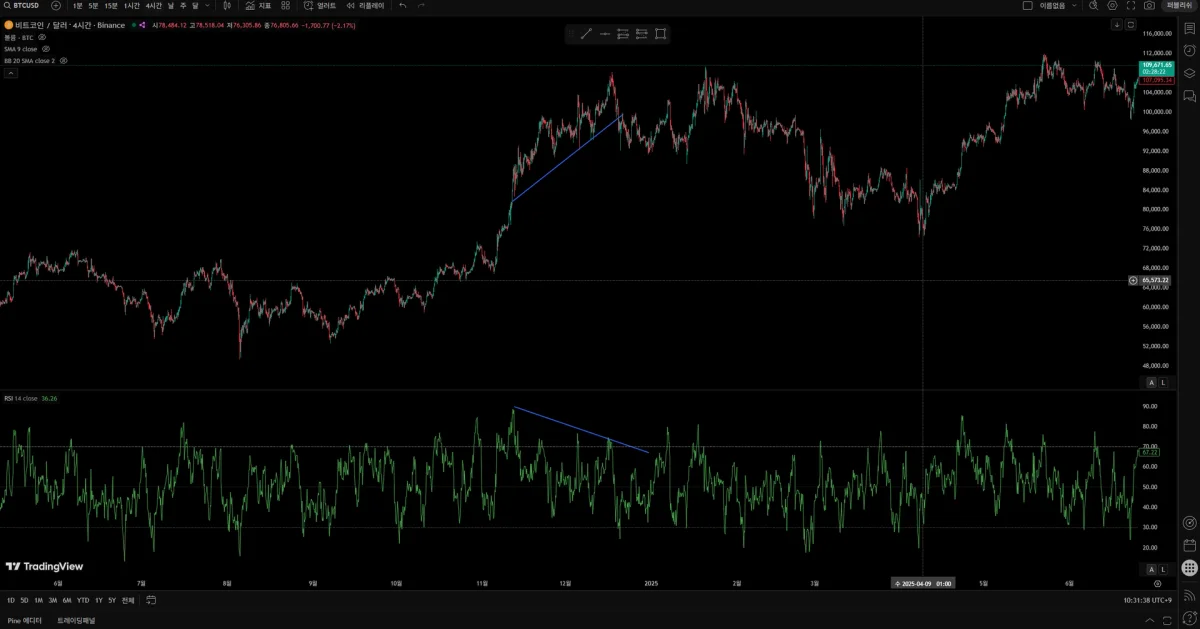Screen dimensions: 1200x629
Task: Open the alerts clock panel icon
Action: click(x=1189, y=51)
